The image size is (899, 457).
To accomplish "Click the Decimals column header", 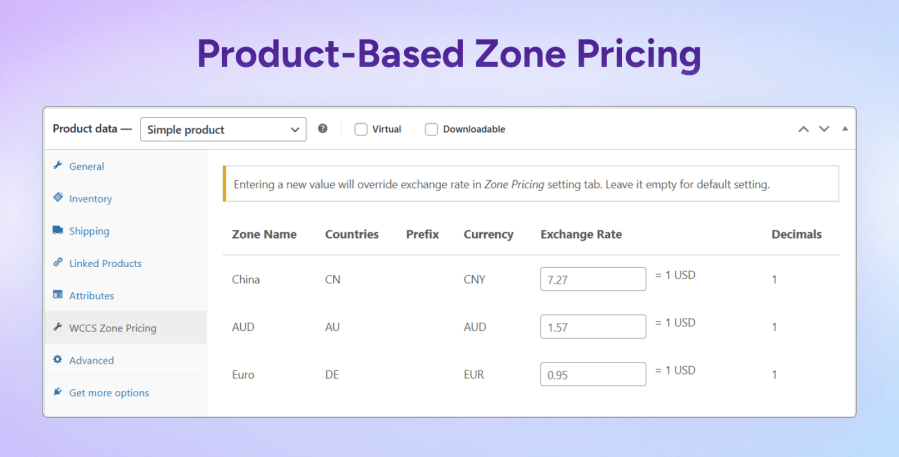I will coord(796,234).
